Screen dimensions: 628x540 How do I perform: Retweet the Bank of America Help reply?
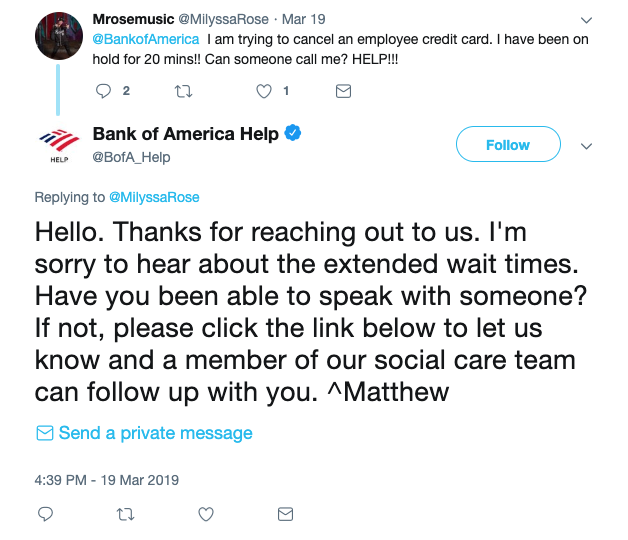coord(125,514)
